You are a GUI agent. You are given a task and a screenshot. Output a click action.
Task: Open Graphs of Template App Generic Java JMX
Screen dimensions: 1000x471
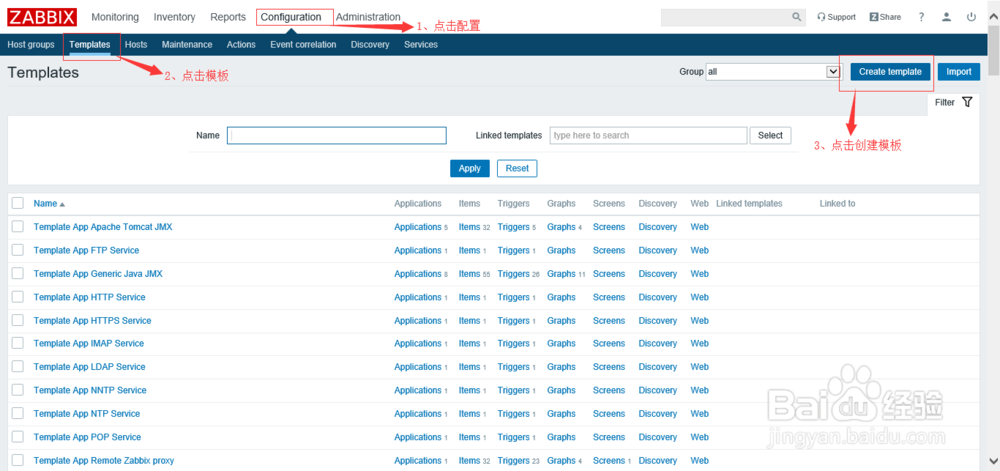pos(561,273)
